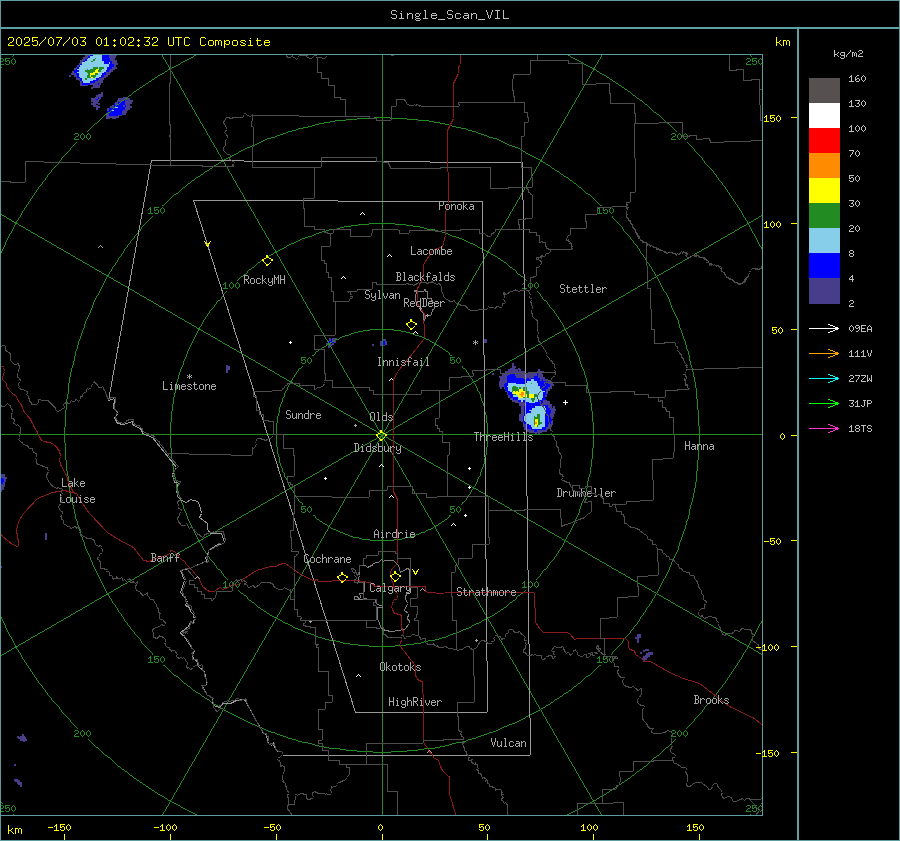Click the Banff town label
Image resolution: width=900 pixels, height=841 pixels.
(x=165, y=558)
